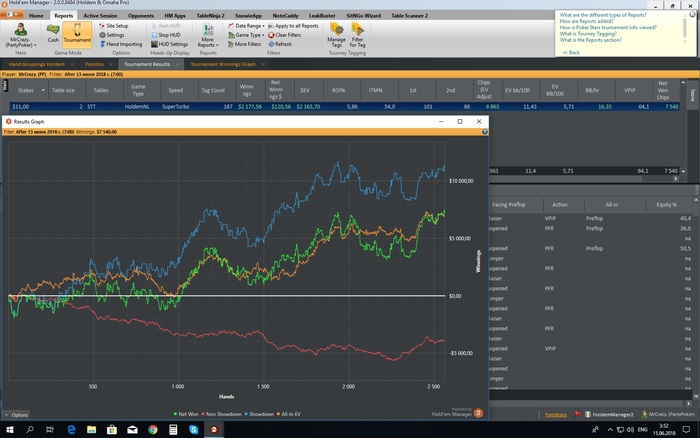This screenshot has height=438, width=700.
Task: Open Settings in the ribbon
Action: 112,35
